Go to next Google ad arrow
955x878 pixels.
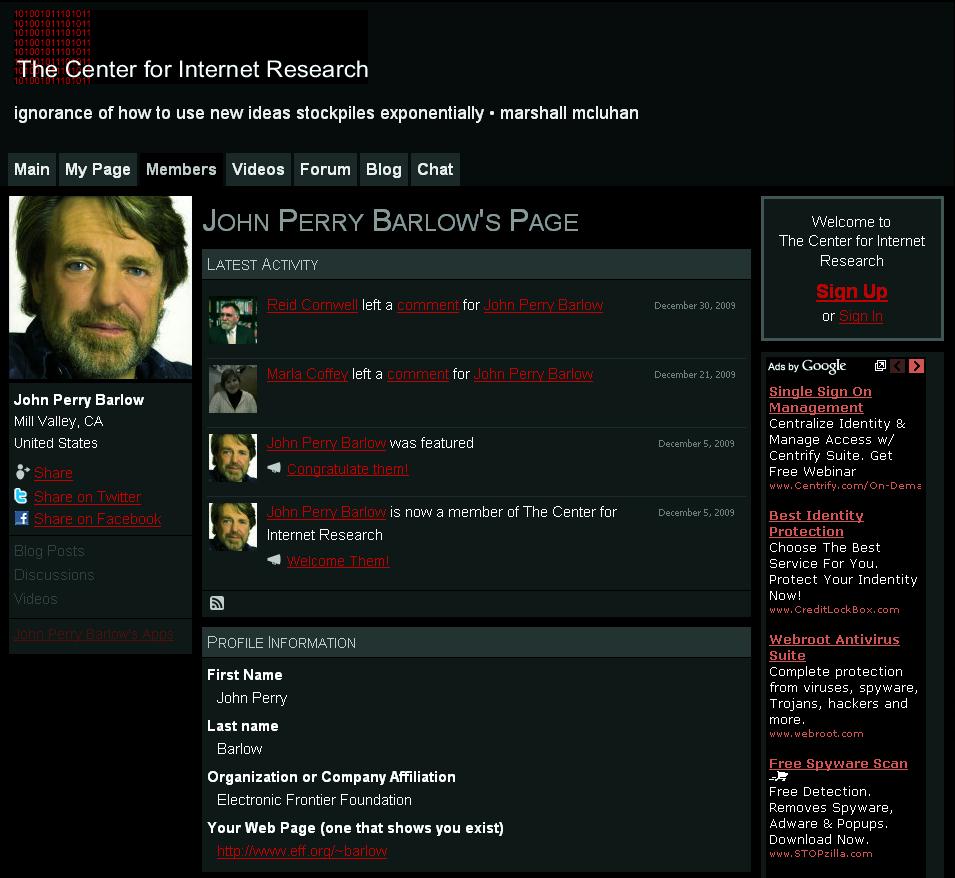pyautogui.click(x=916, y=366)
